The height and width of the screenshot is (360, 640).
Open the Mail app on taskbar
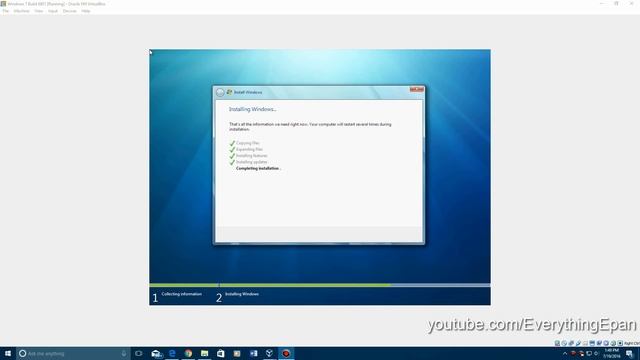156,353
